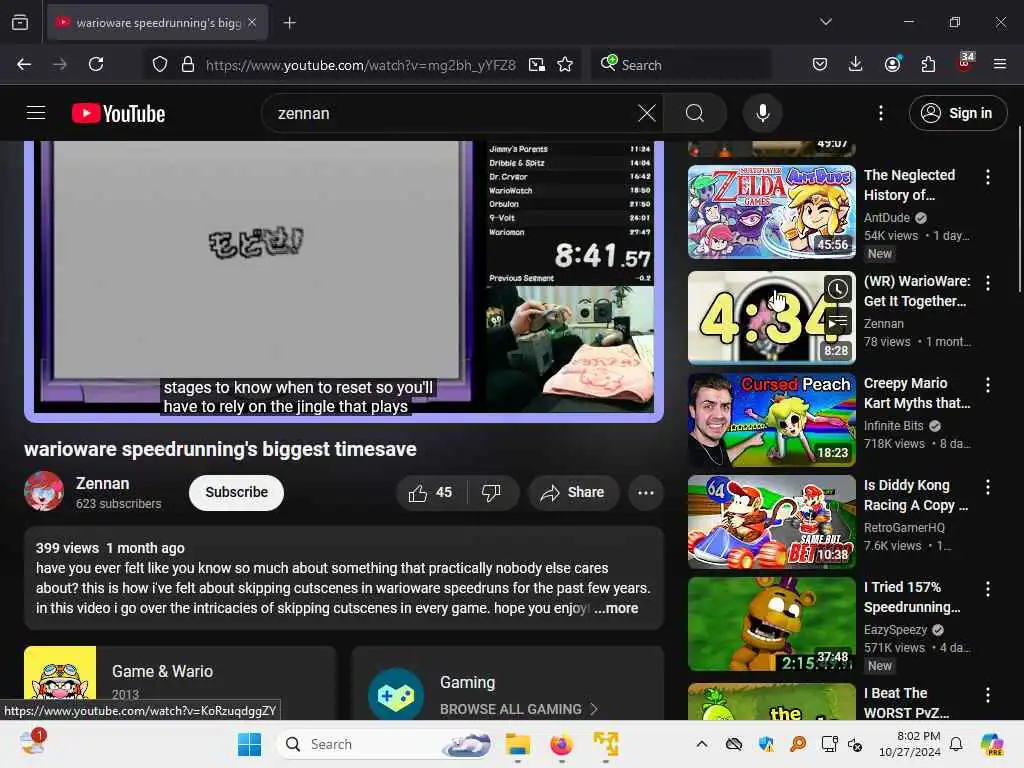The width and height of the screenshot is (1024, 768).
Task: Add WarioWare video to queue
Action: (x=837, y=321)
